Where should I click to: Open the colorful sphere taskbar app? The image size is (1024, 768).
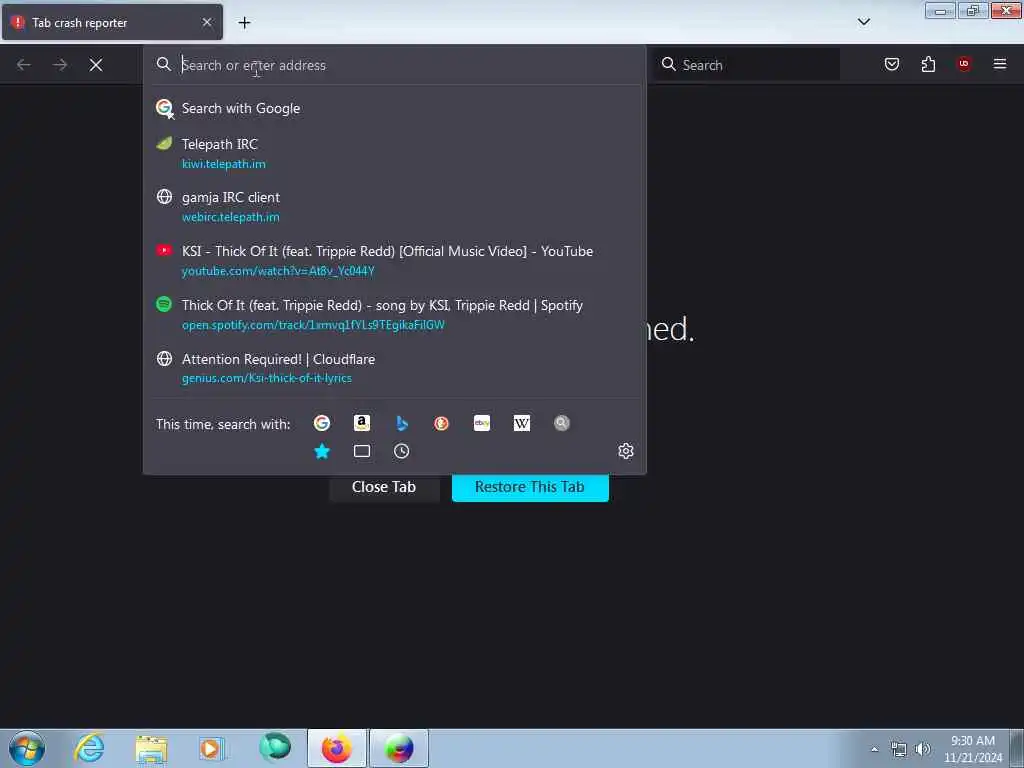click(x=399, y=748)
